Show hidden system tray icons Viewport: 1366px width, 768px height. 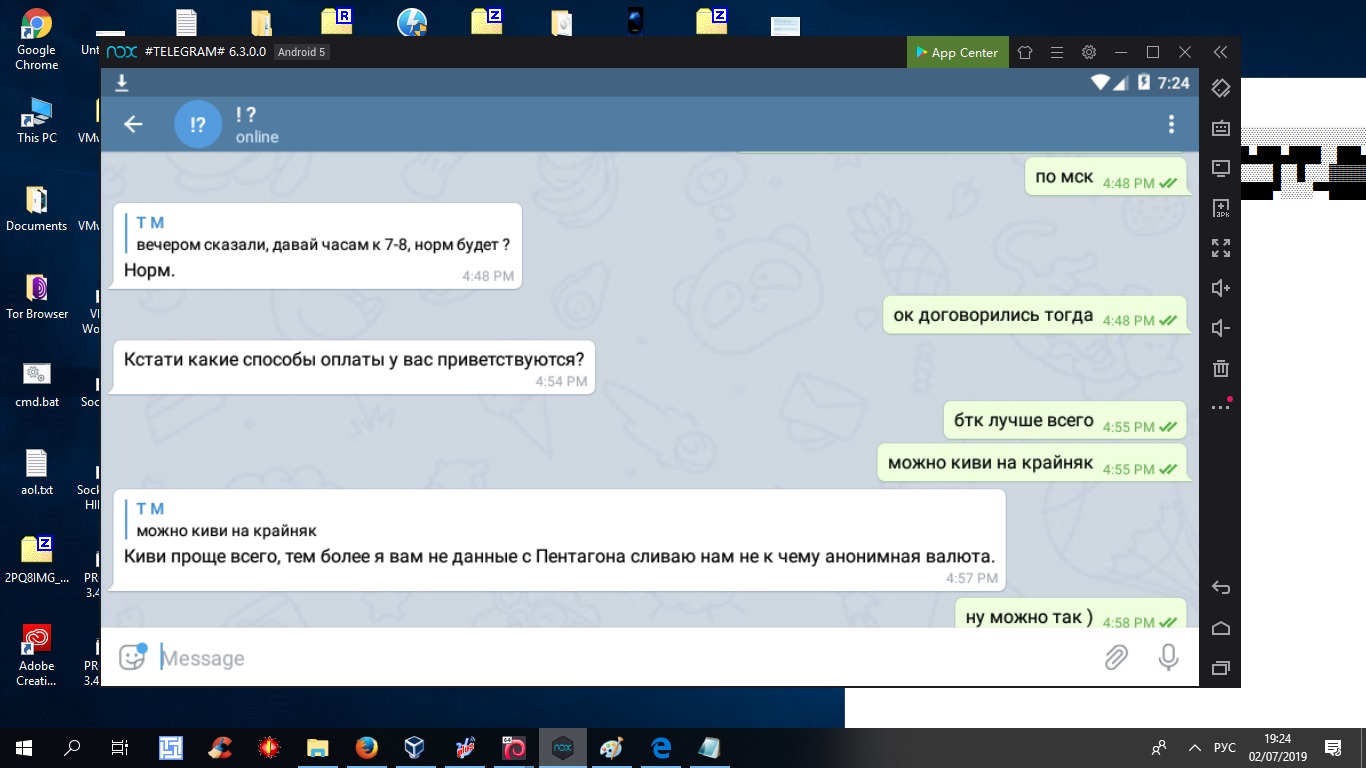pos(1194,747)
